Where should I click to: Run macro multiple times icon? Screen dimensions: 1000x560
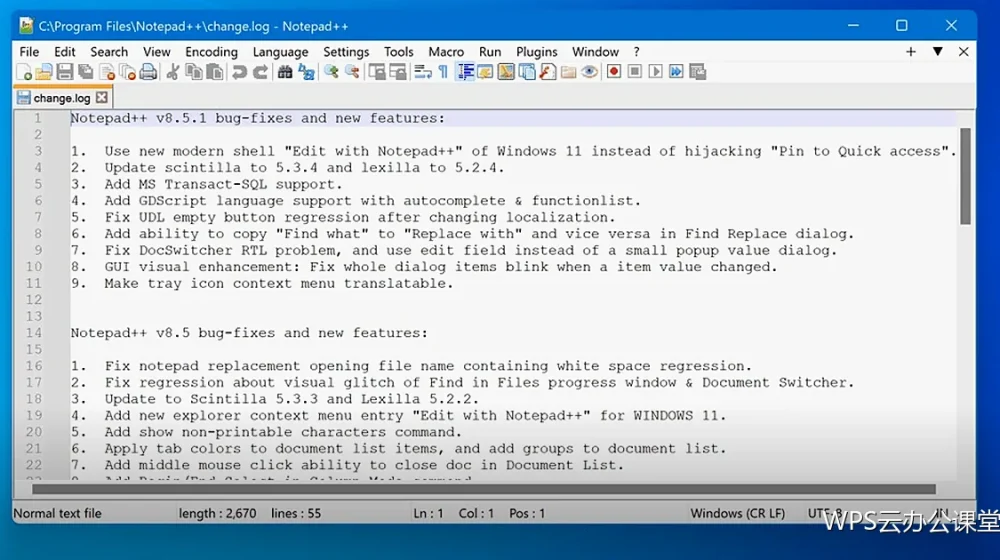(676, 72)
